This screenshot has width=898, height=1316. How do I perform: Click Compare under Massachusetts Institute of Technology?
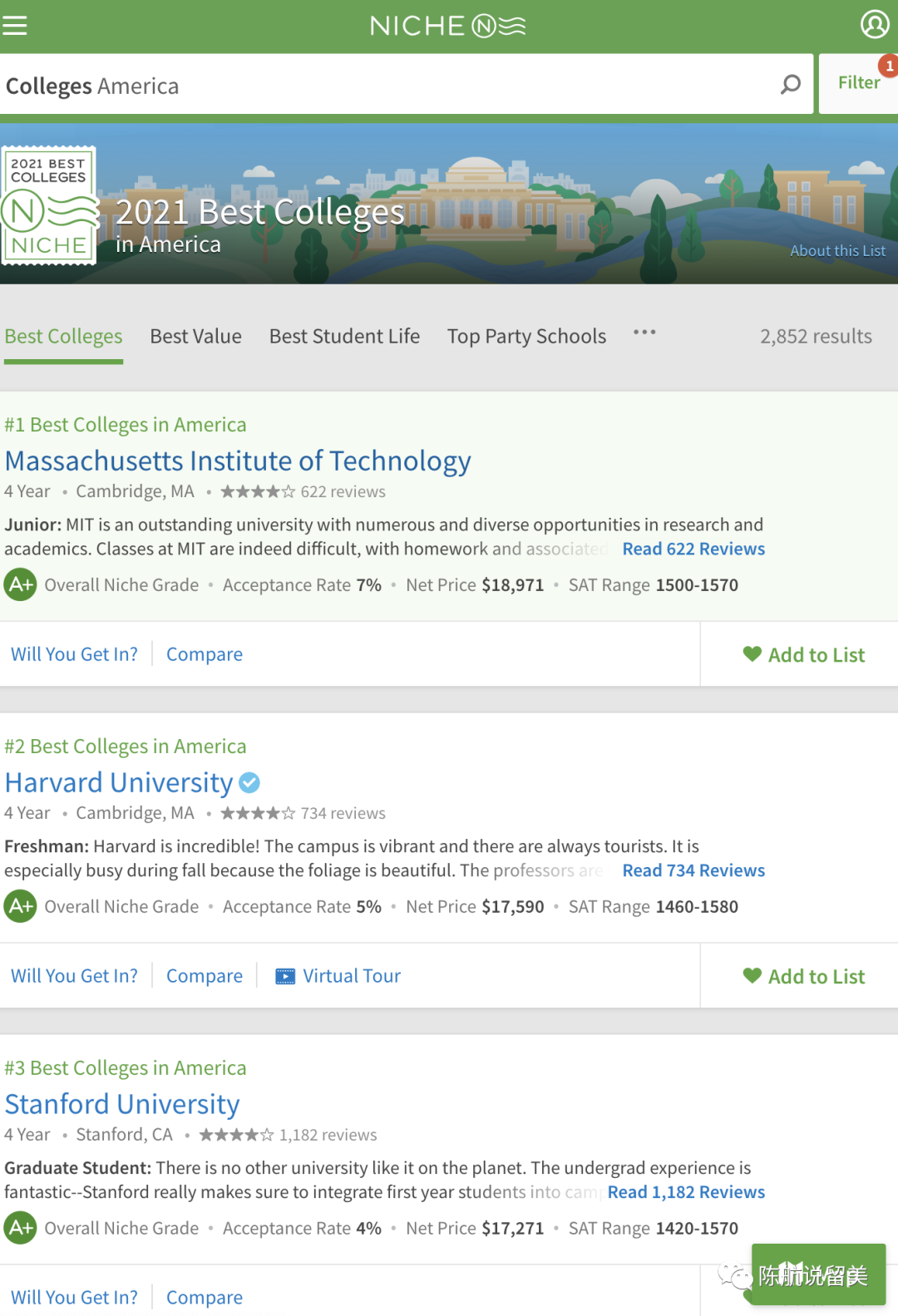[205, 654]
